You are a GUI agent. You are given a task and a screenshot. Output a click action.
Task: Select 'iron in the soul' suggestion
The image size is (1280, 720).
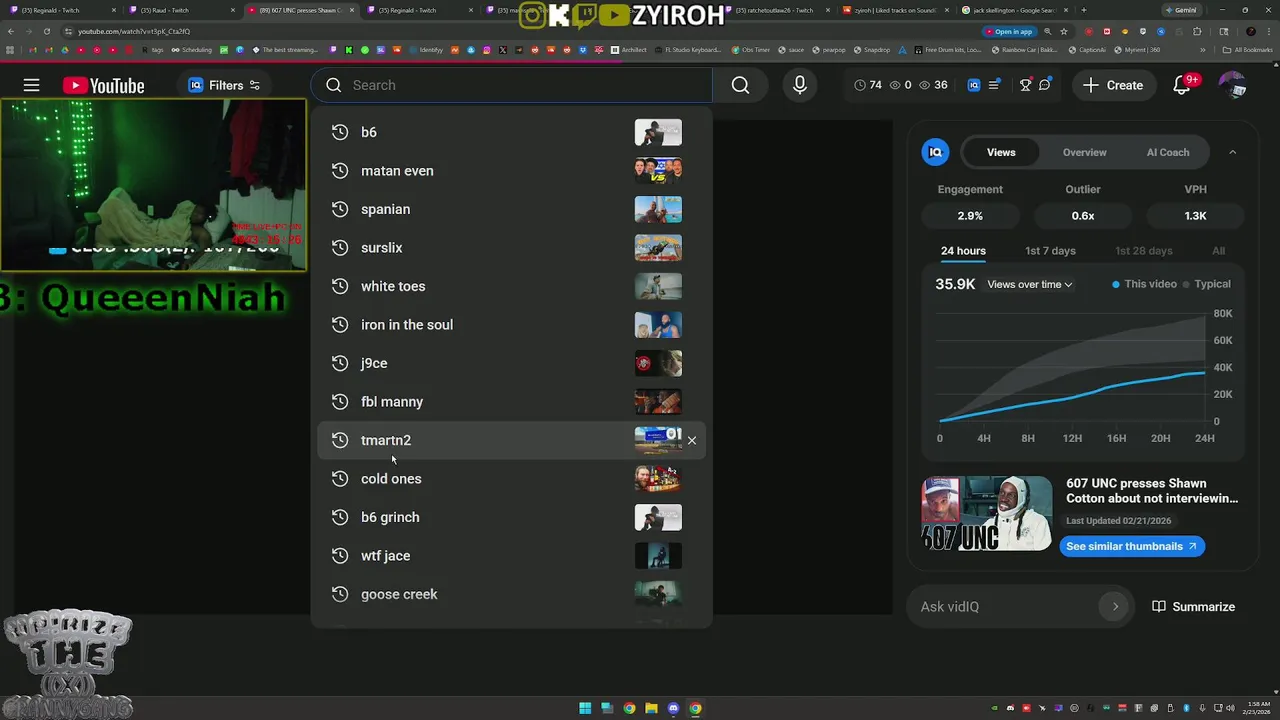coord(511,325)
